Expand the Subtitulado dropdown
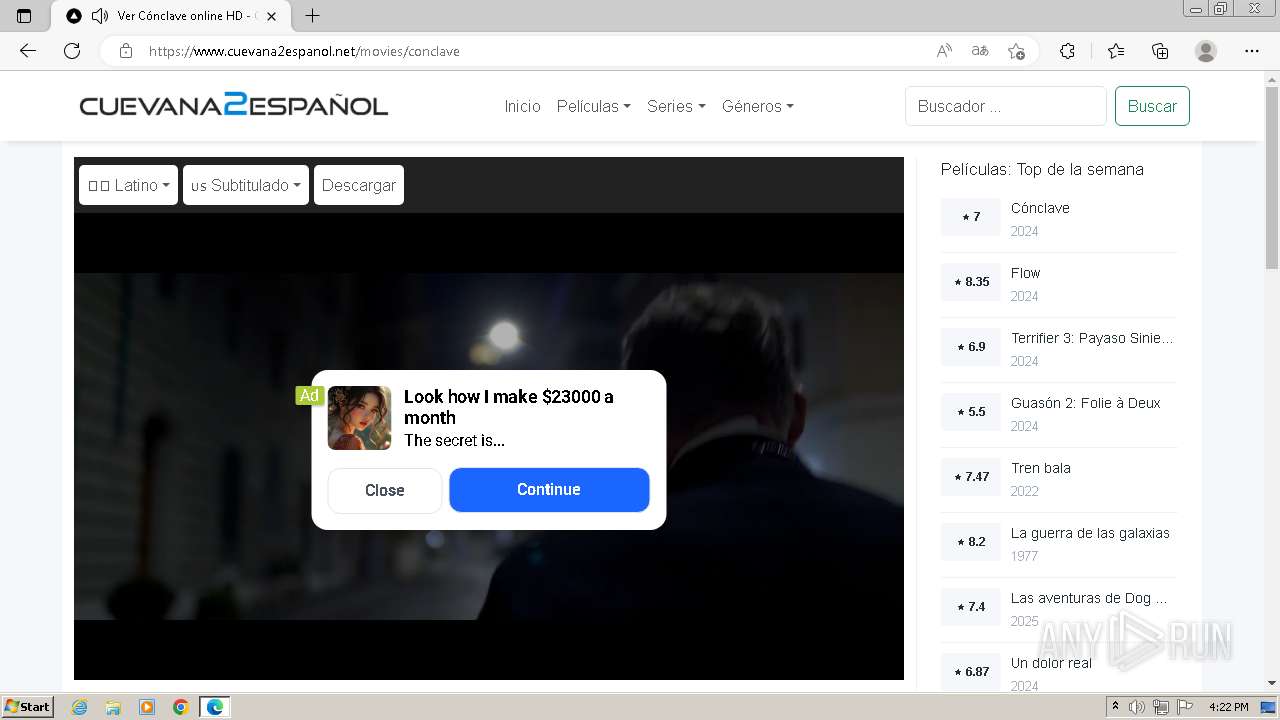Viewport: 1280px width, 720px height. [246, 185]
